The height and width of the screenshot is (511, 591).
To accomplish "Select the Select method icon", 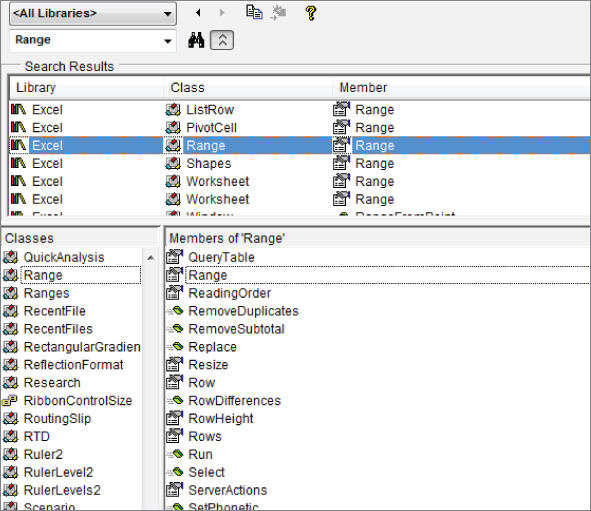I will [x=175, y=472].
